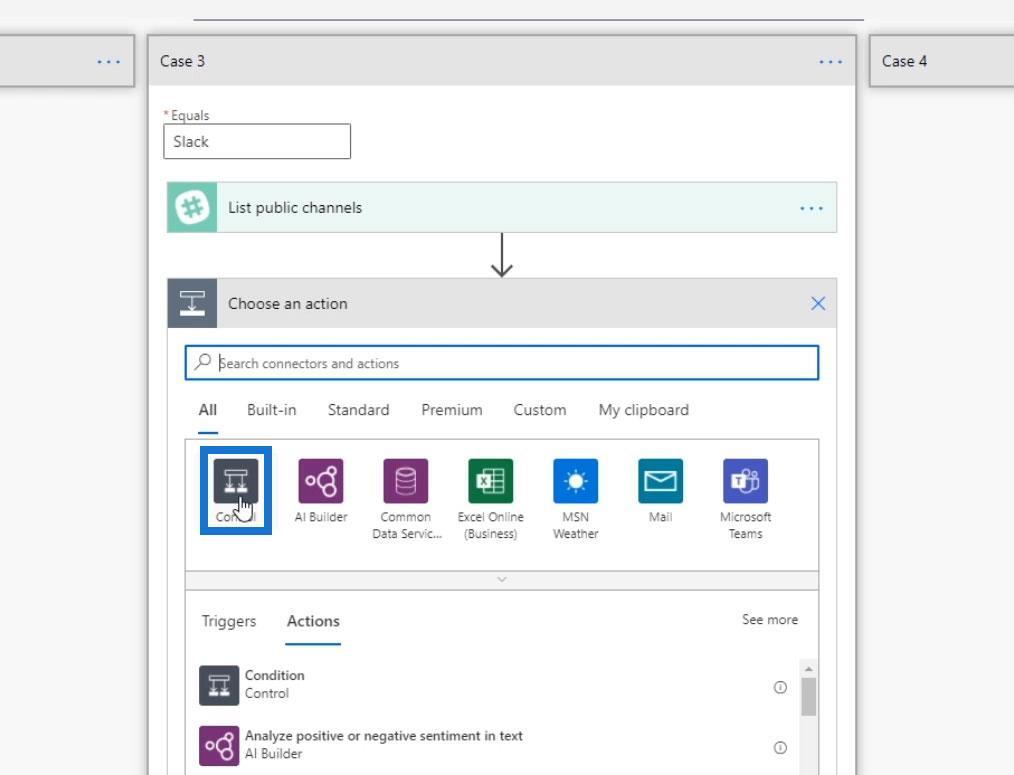The image size is (1014, 775).
Task: Collapse the connectors list chevron
Action: pos(502,580)
